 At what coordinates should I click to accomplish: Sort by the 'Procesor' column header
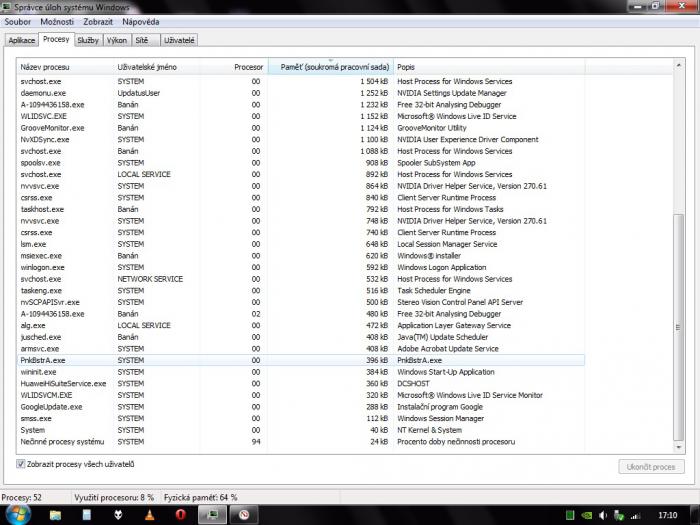[x=247, y=66]
